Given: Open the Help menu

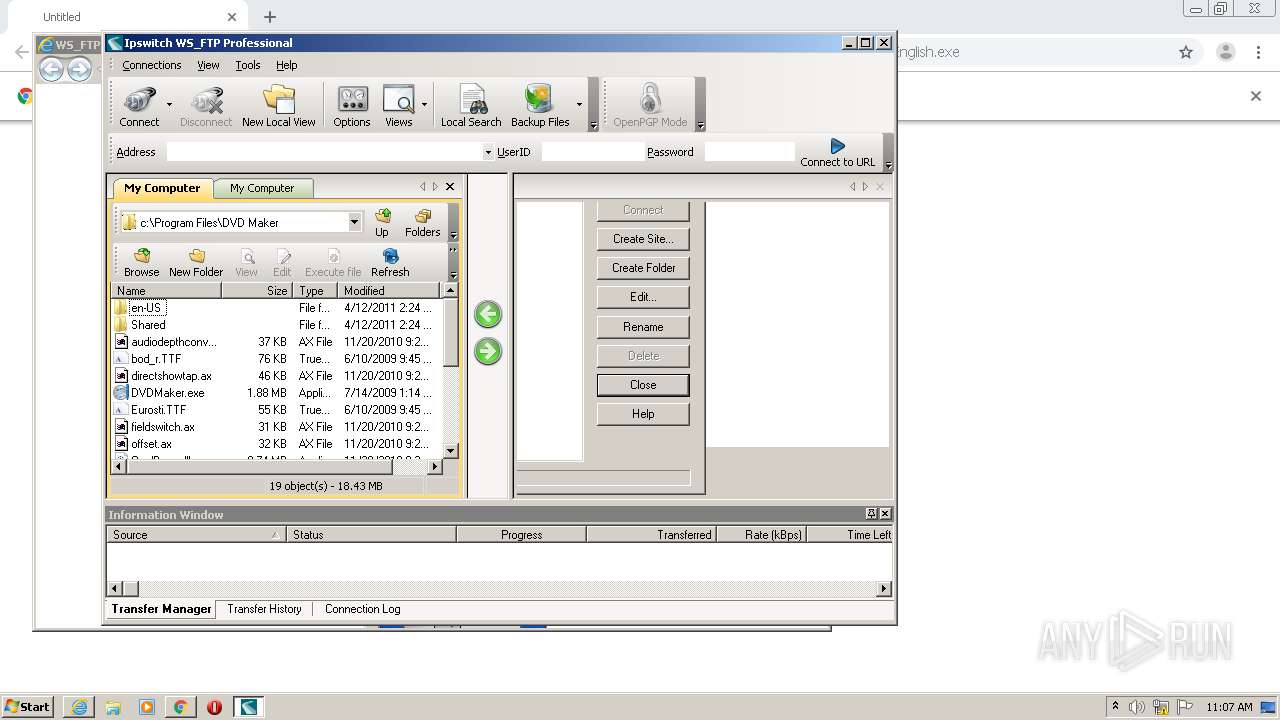Looking at the screenshot, I should 287,65.
